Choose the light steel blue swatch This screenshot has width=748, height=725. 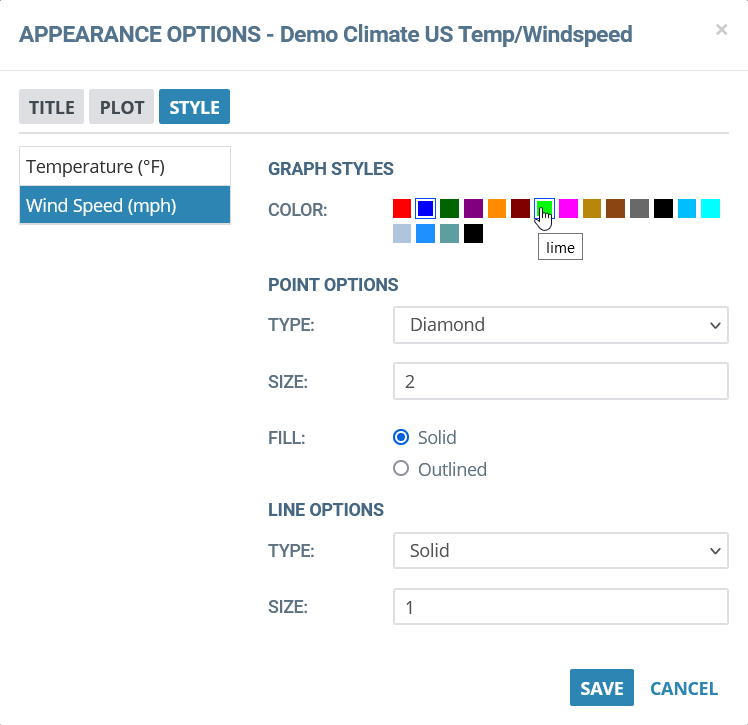402,233
